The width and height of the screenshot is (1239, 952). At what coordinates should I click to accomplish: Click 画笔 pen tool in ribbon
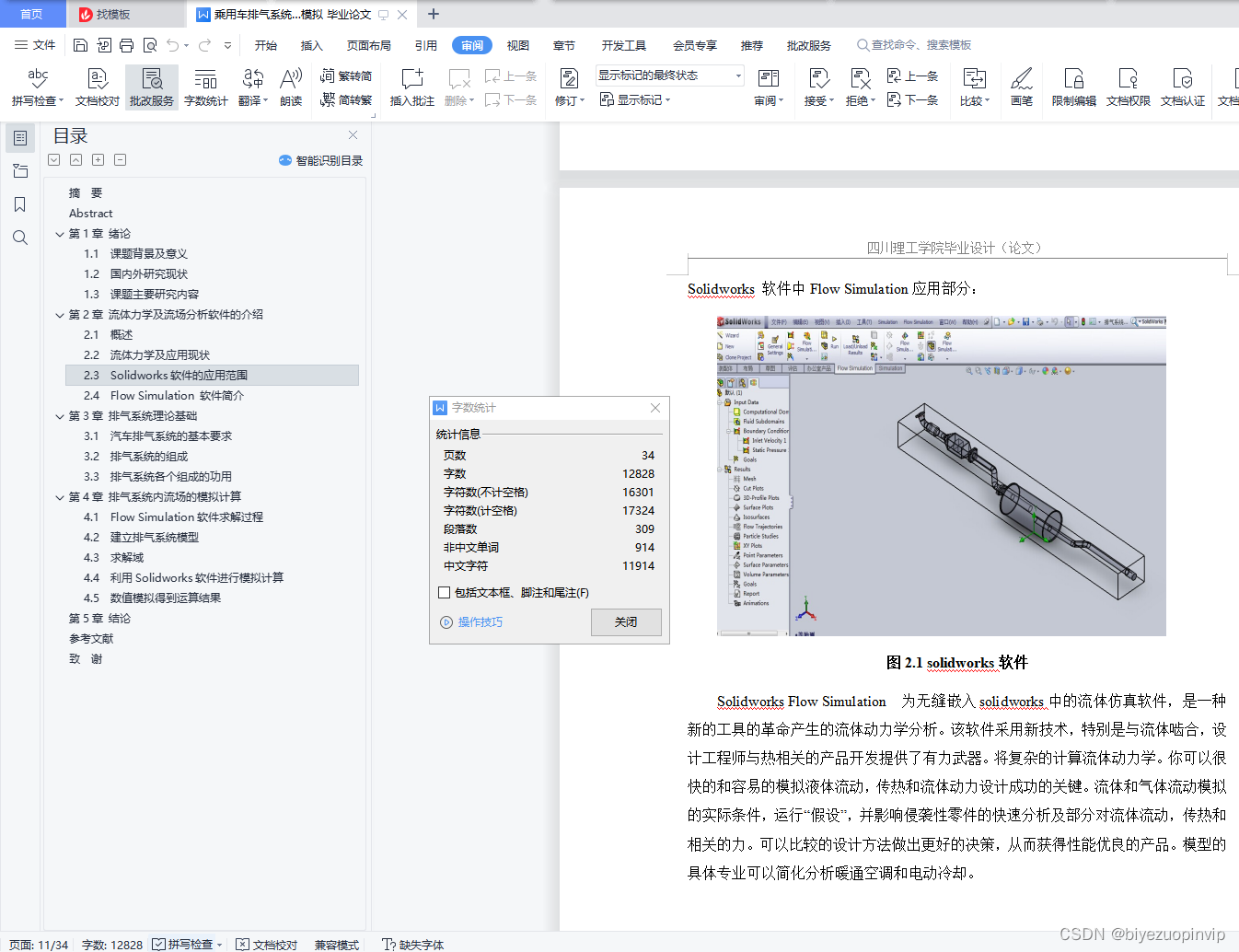tap(1022, 87)
